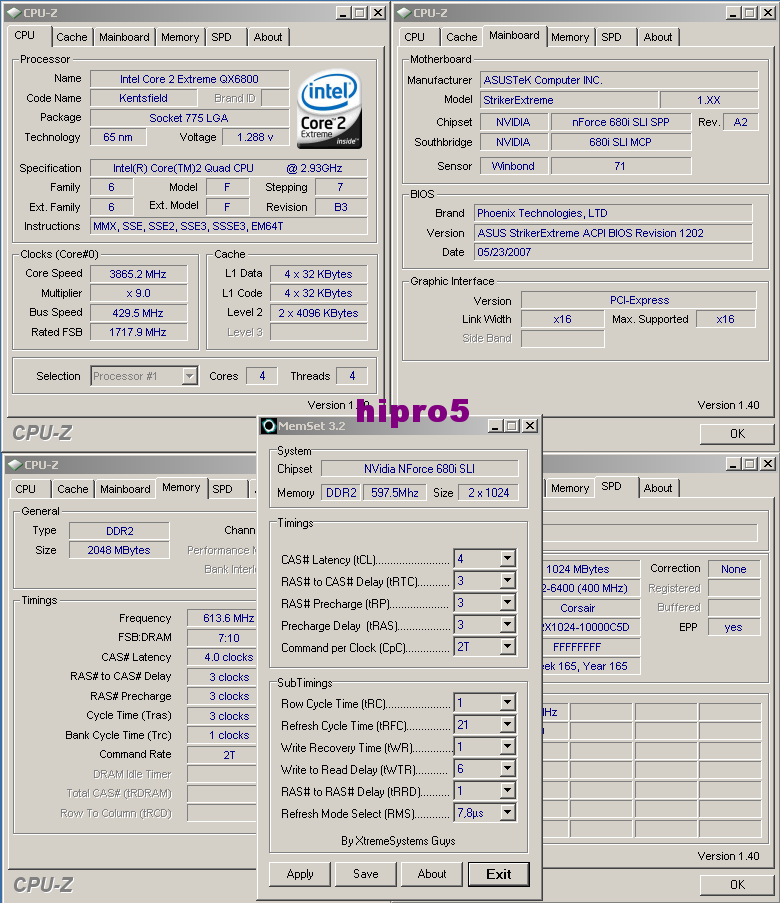Select Memory tab in Mainboard window
The width and height of the screenshot is (780, 903).
tap(570, 37)
